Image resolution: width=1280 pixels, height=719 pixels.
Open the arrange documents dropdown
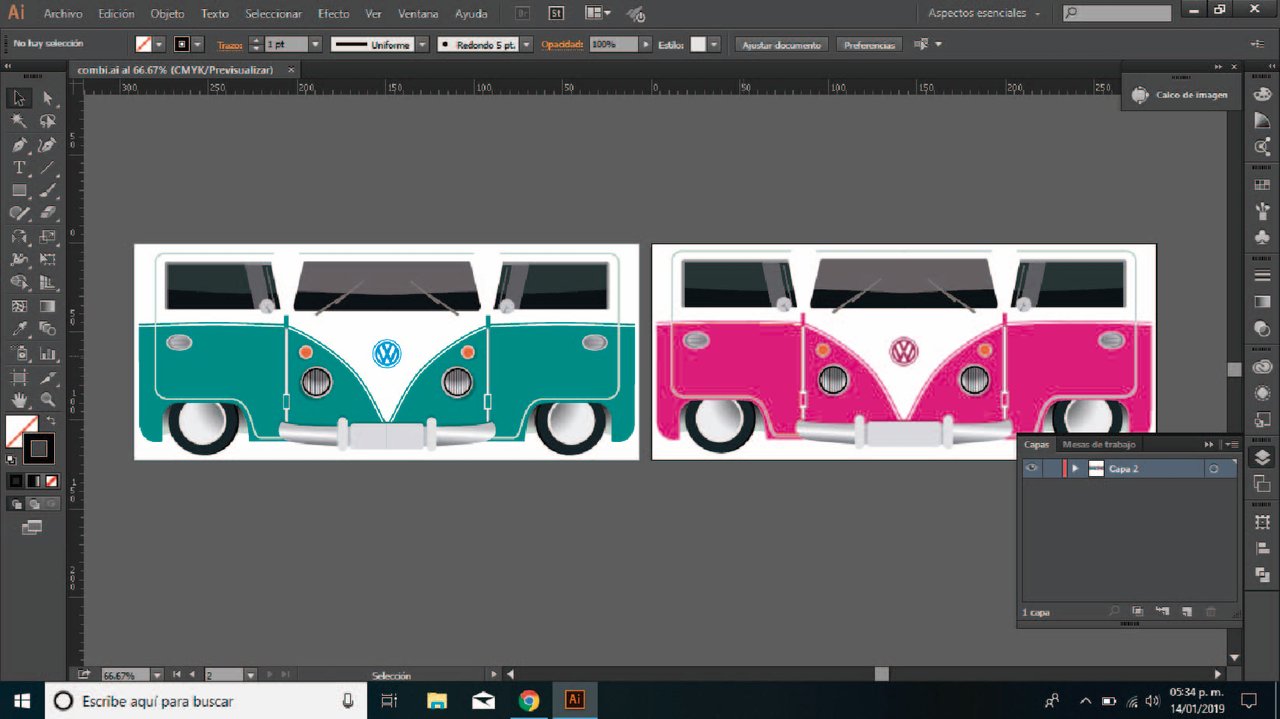[x=598, y=13]
